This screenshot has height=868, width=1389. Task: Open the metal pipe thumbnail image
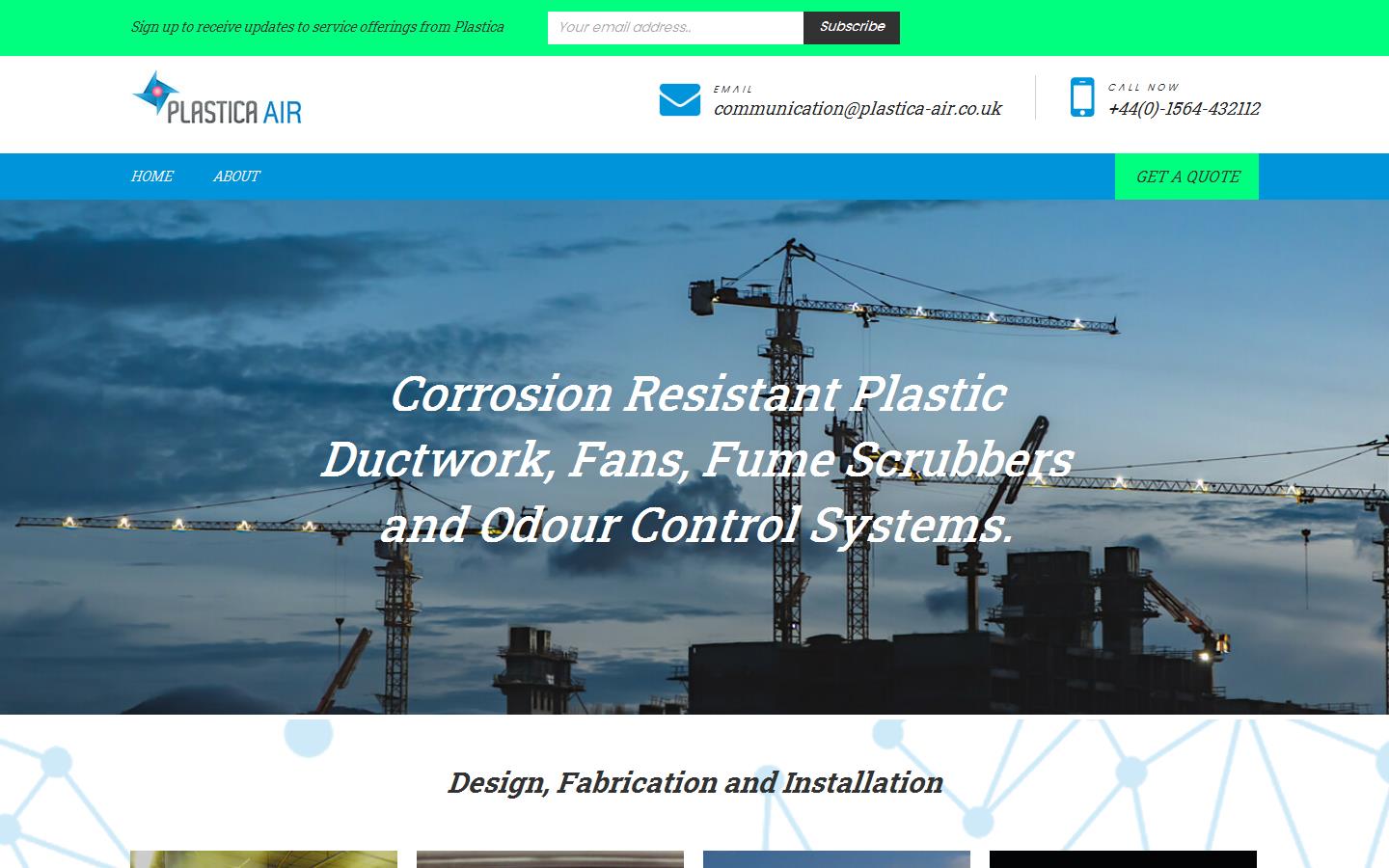pyautogui.click(x=550, y=859)
